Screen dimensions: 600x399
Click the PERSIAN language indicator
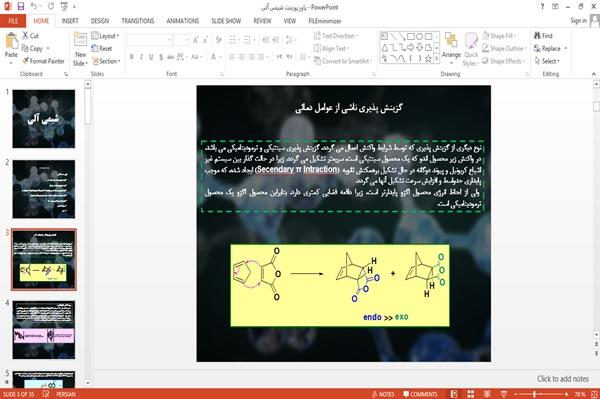[x=65, y=394]
